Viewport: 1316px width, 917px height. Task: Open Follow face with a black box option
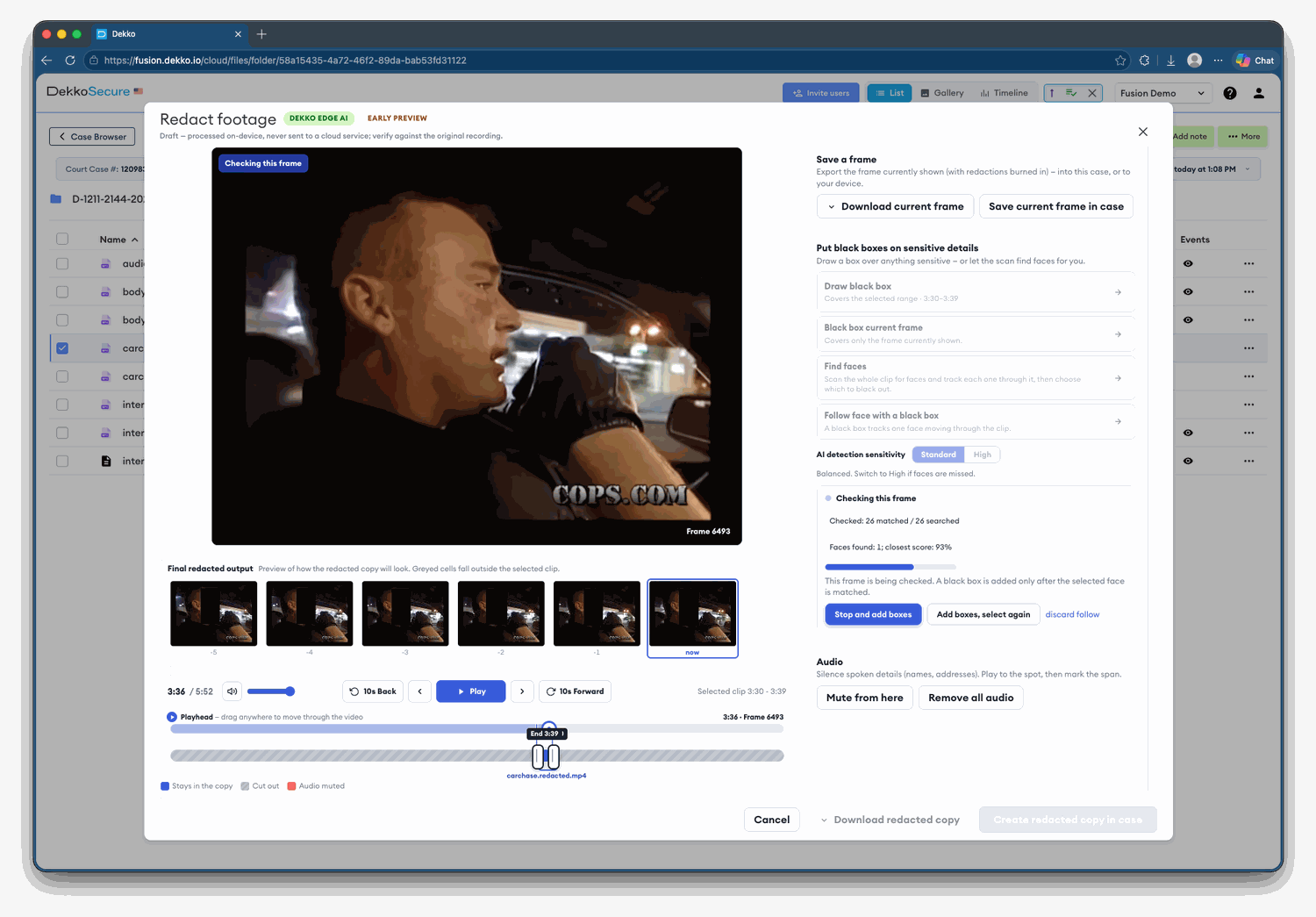pos(975,421)
